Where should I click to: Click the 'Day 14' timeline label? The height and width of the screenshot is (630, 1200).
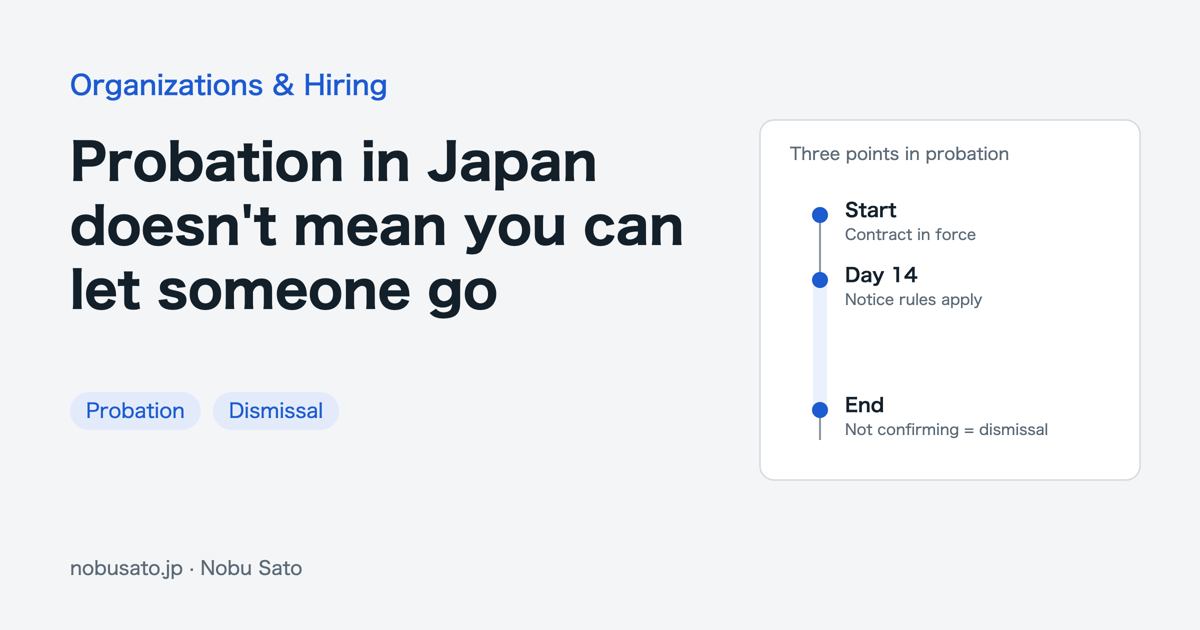[x=881, y=275]
